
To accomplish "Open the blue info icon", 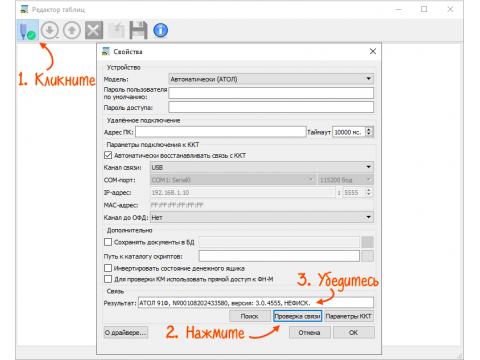I will tap(160, 30).
